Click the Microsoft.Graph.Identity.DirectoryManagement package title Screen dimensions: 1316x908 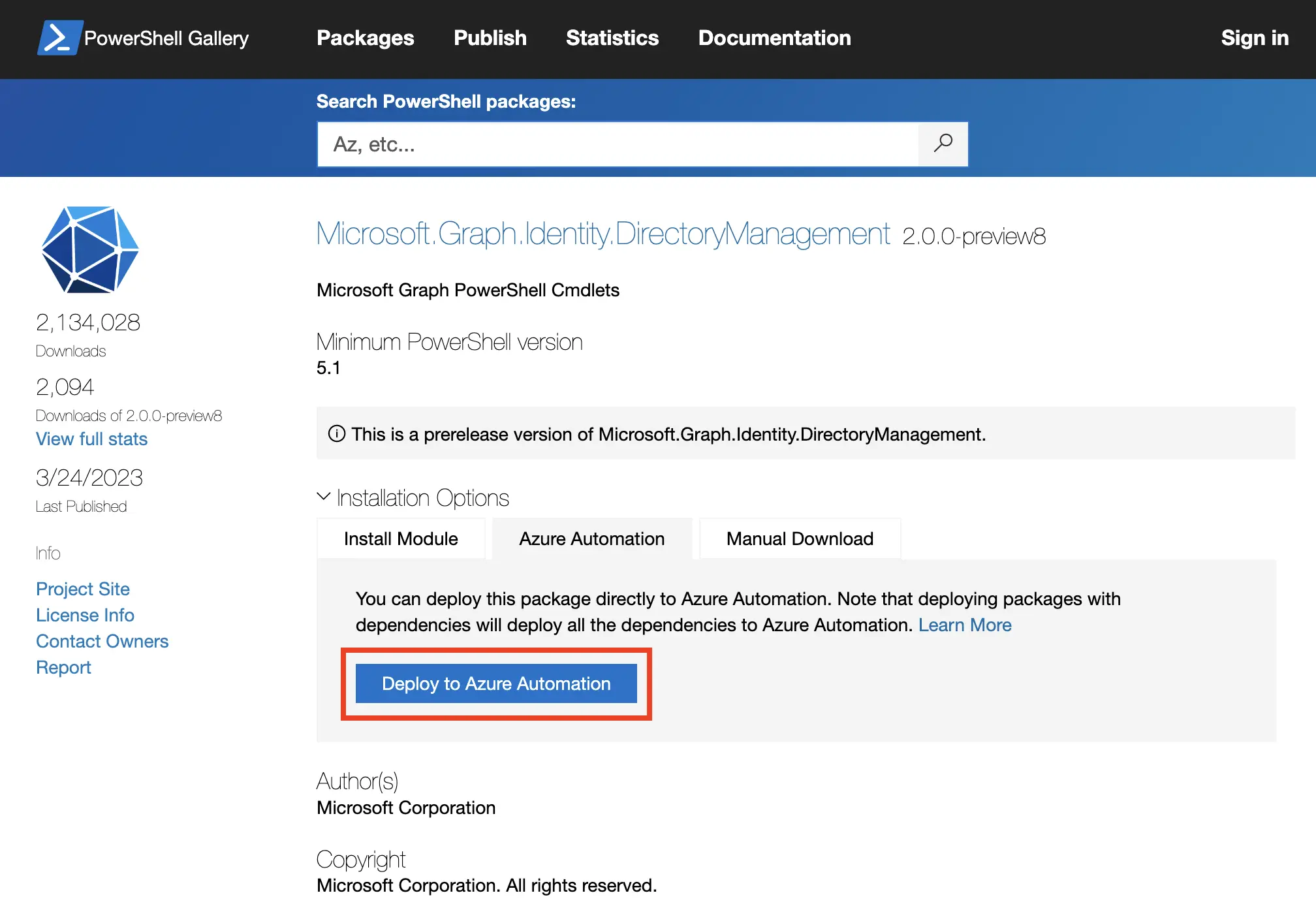(x=603, y=234)
